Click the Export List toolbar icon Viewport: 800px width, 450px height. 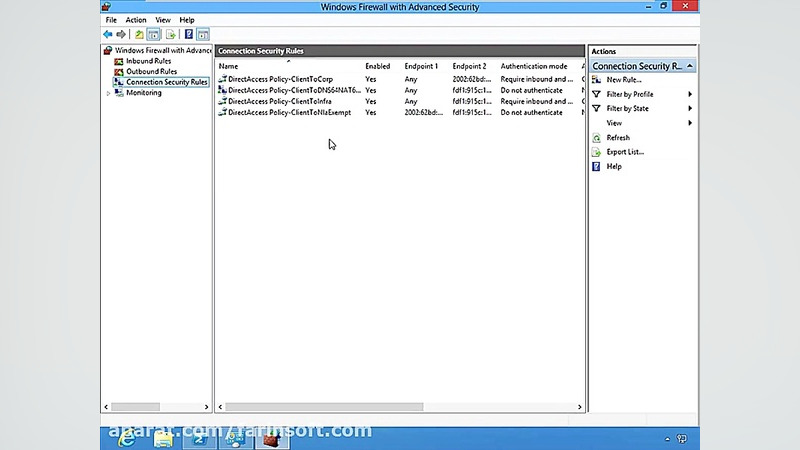coord(170,34)
